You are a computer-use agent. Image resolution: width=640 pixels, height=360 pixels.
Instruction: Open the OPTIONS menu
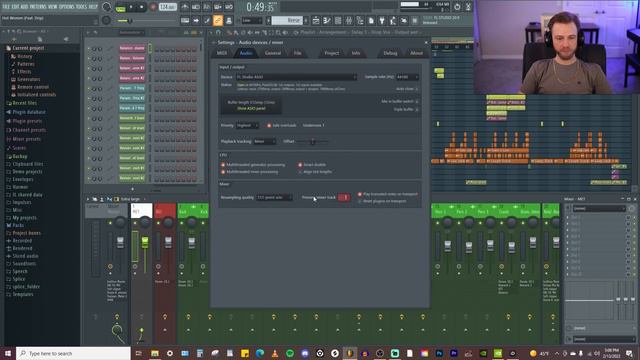67,7
